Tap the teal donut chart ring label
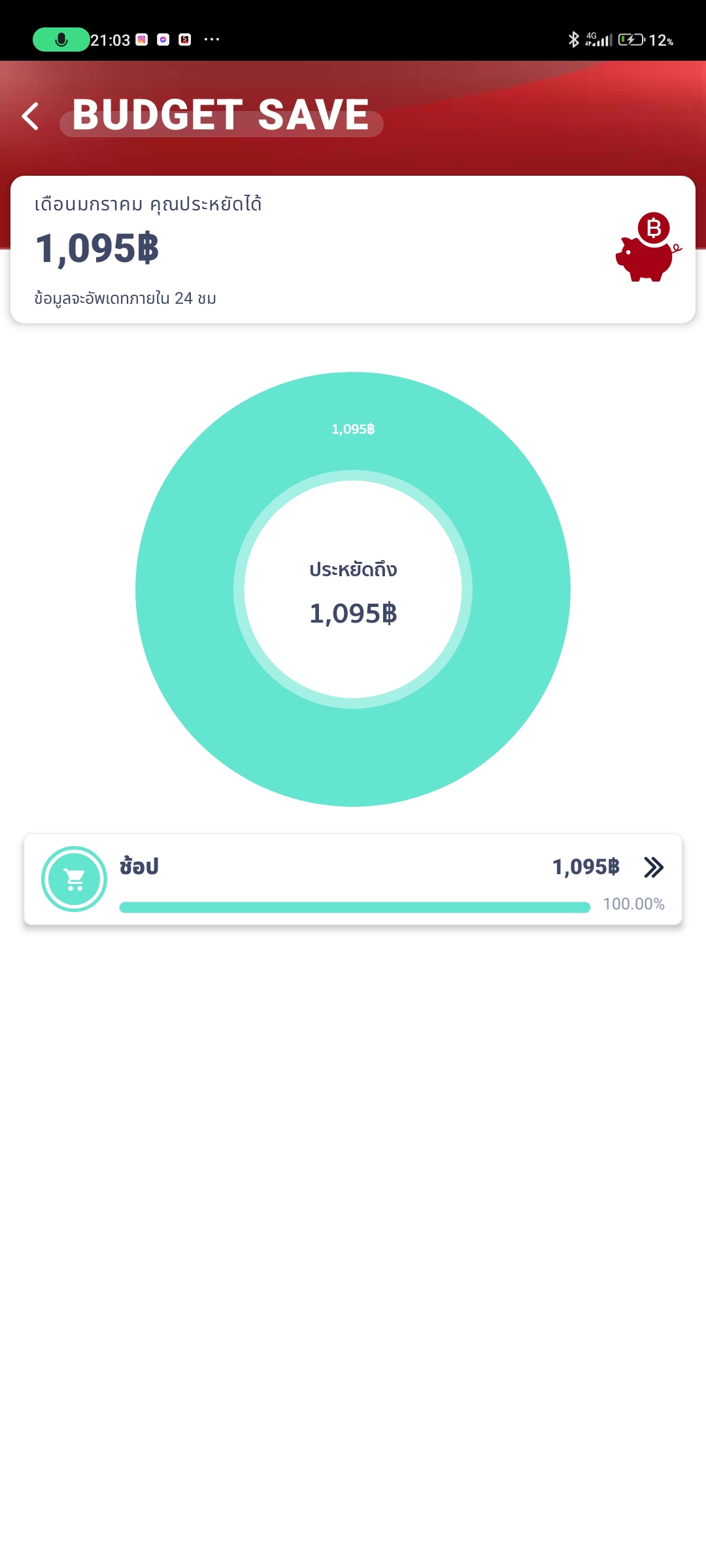This screenshot has width=706, height=1568. [x=353, y=429]
